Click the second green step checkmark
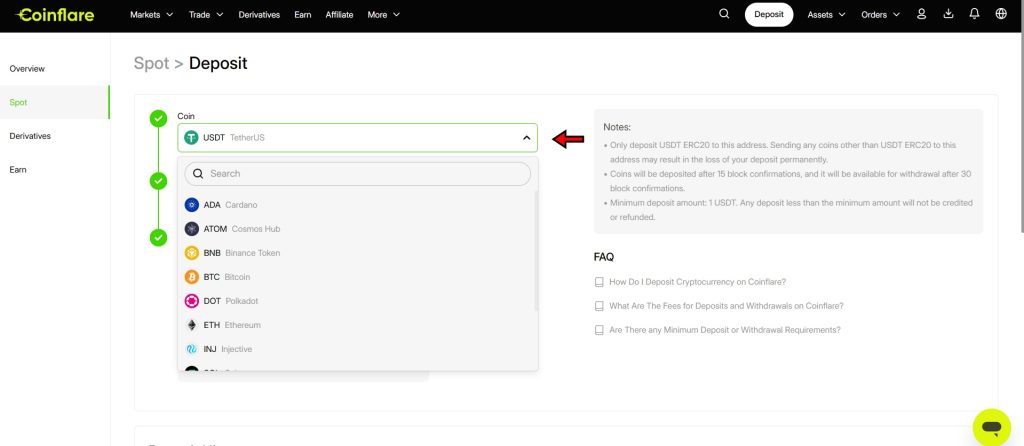Viewport: 1024px width, 446px height. 158,180
